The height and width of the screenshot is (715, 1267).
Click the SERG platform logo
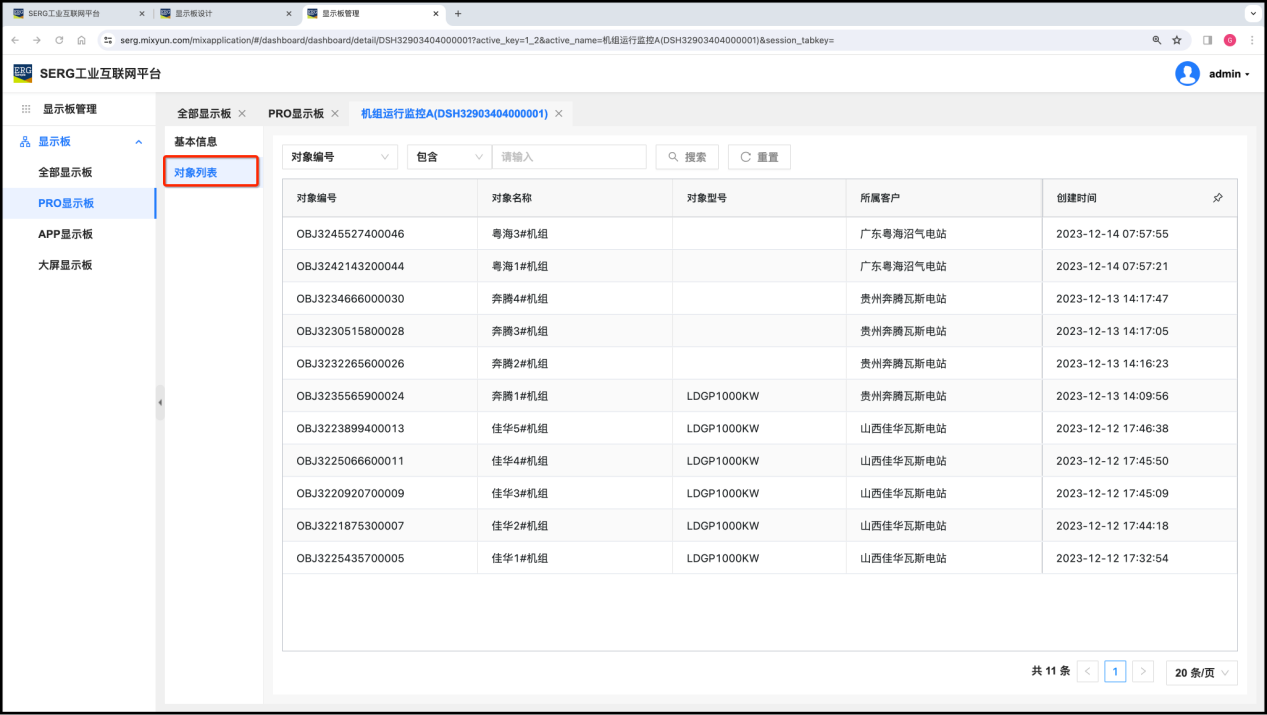(22, 73)
